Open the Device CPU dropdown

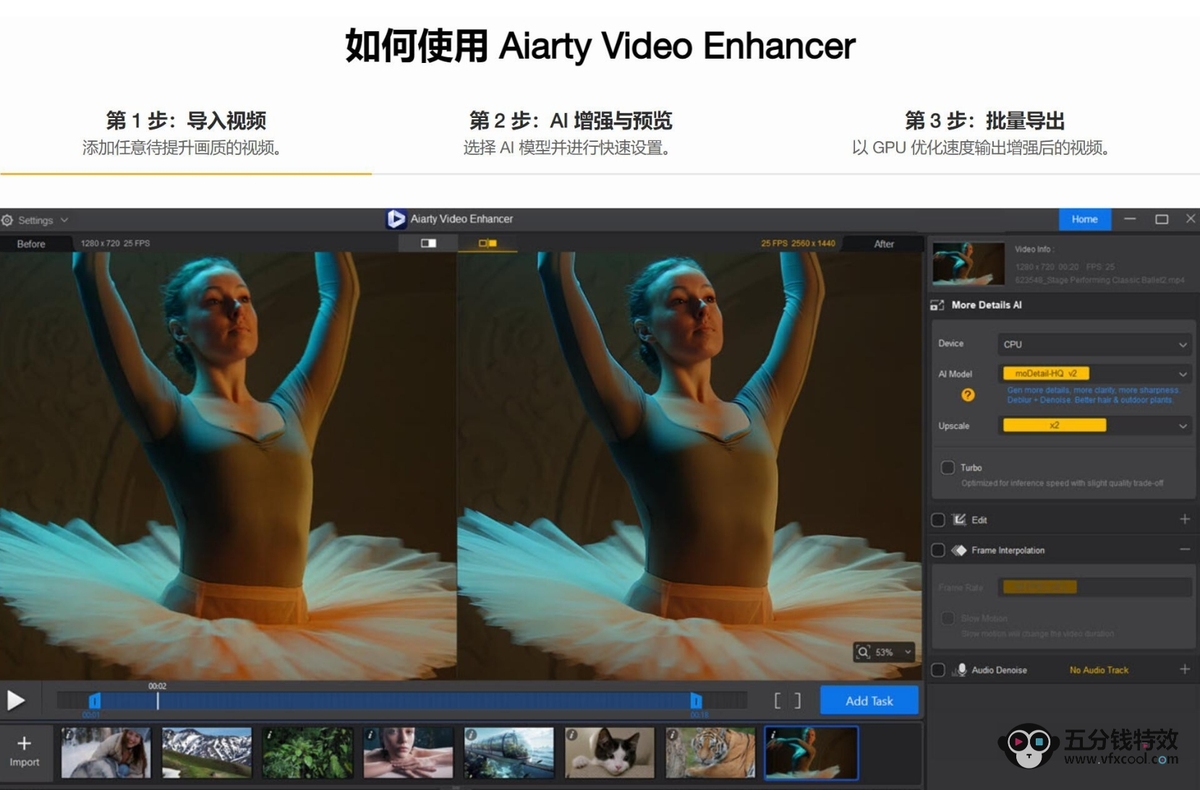coord(1095,344)
